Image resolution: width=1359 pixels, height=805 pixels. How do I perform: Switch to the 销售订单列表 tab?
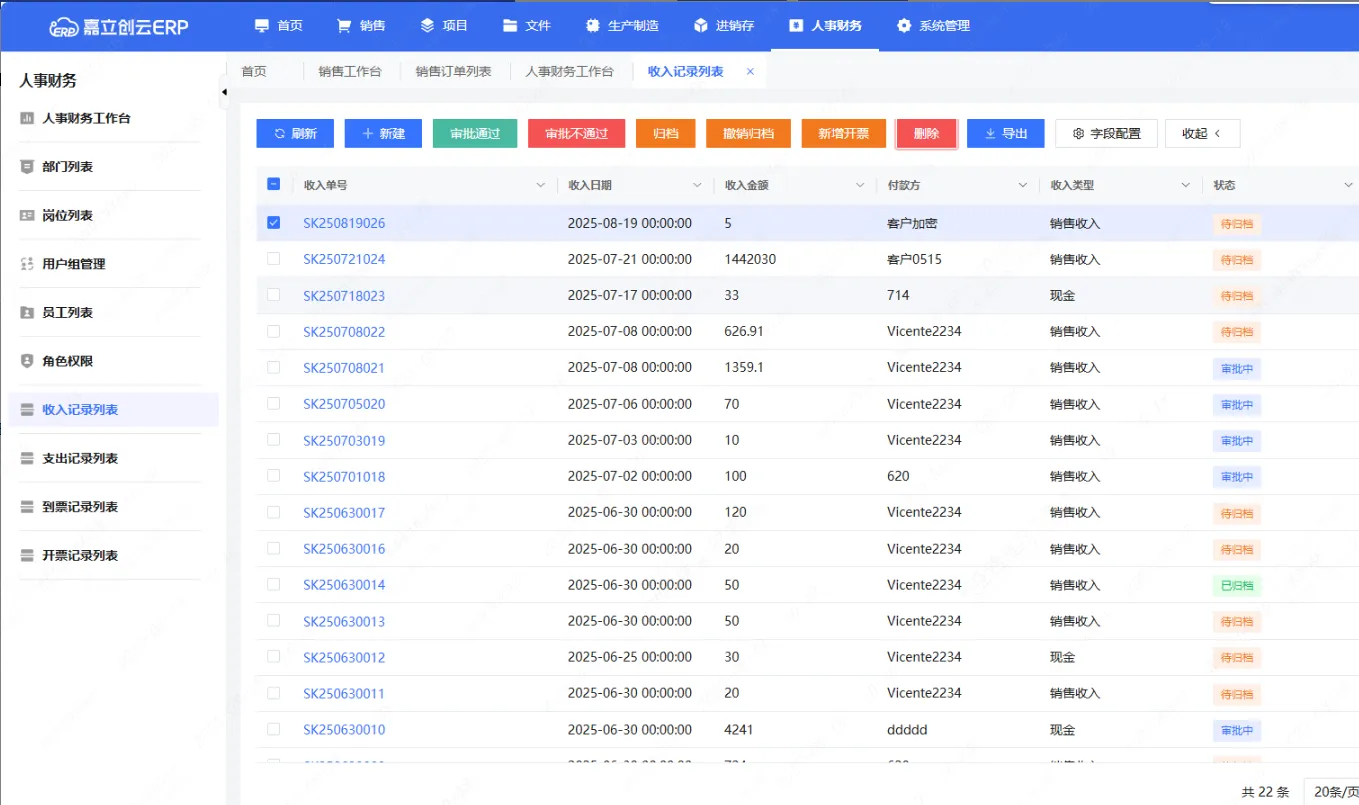tap(453, 72)
